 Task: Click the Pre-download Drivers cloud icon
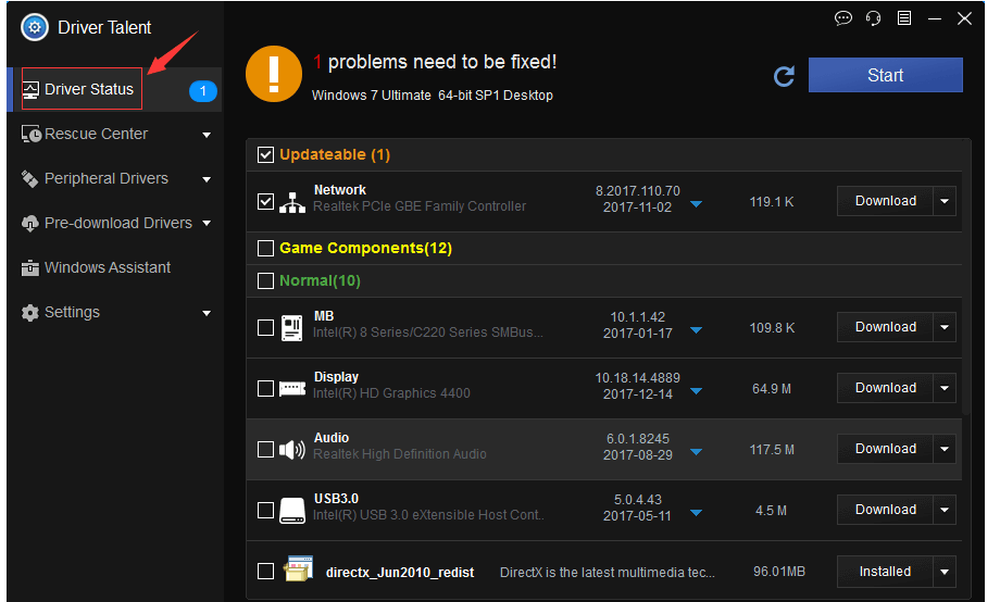point(30,224)
